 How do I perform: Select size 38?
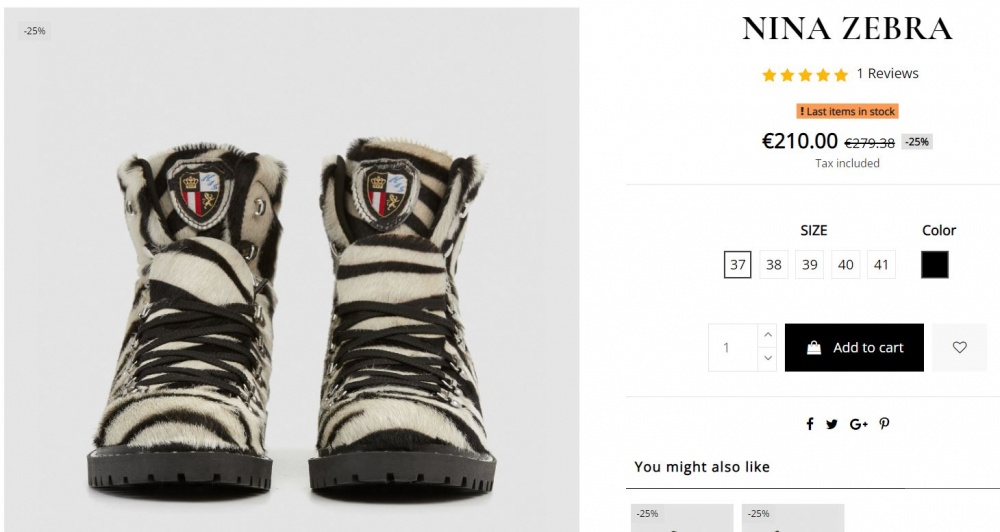pos(774,265)
